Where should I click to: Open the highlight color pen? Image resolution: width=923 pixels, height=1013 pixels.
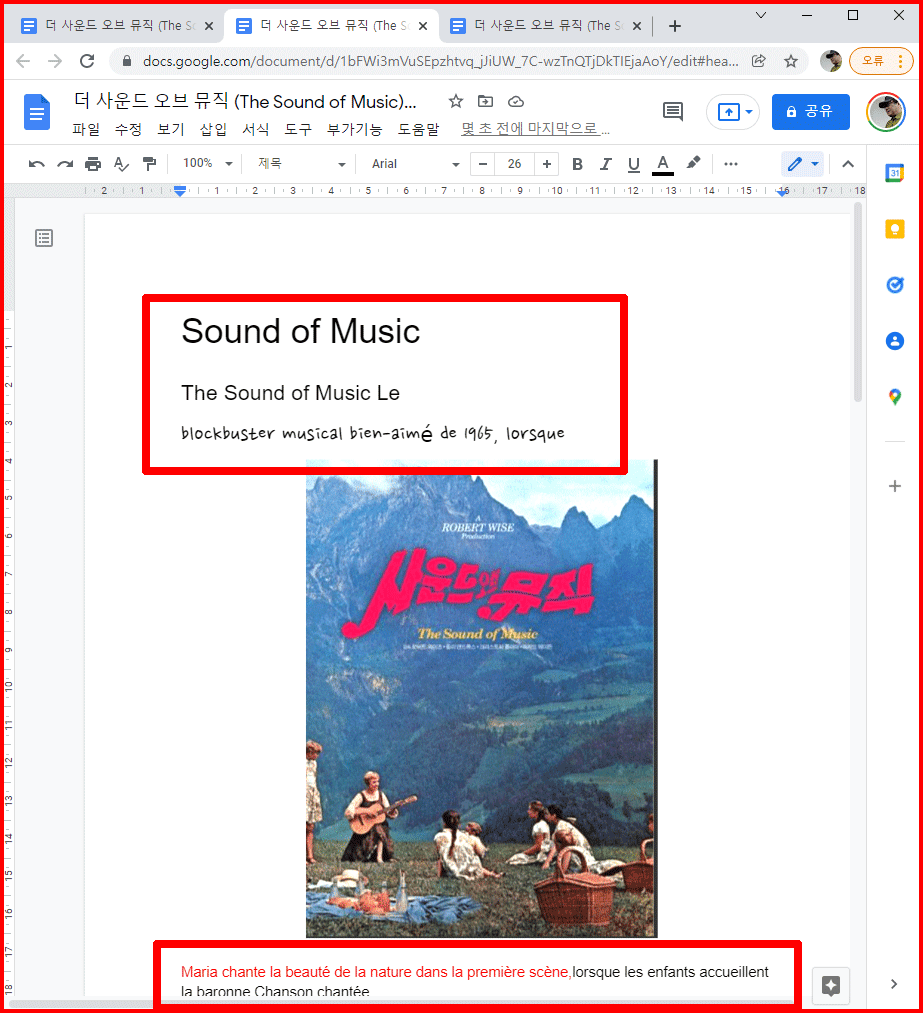tap(693, 163)
